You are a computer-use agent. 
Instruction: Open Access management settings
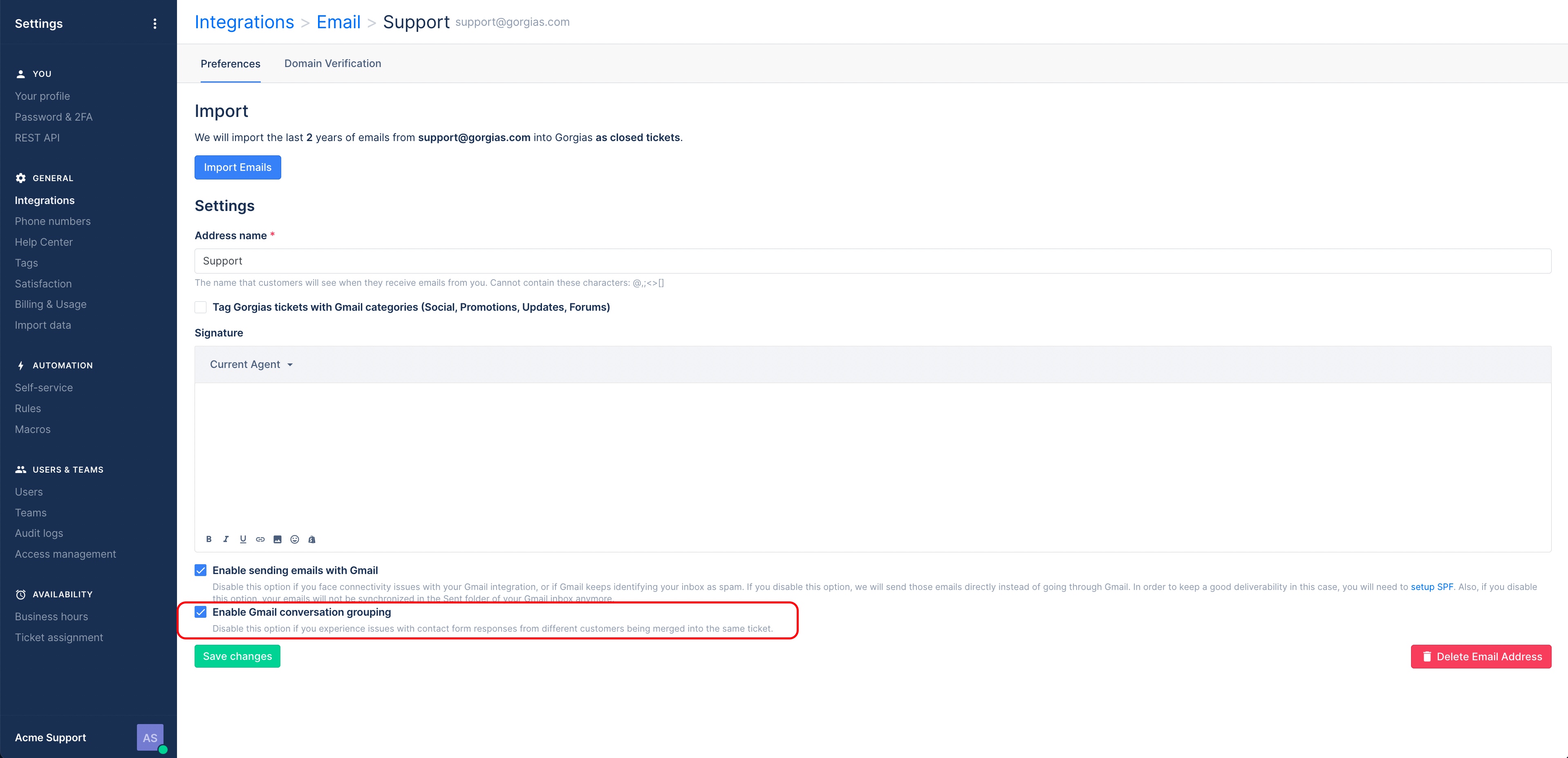(65, 554)
